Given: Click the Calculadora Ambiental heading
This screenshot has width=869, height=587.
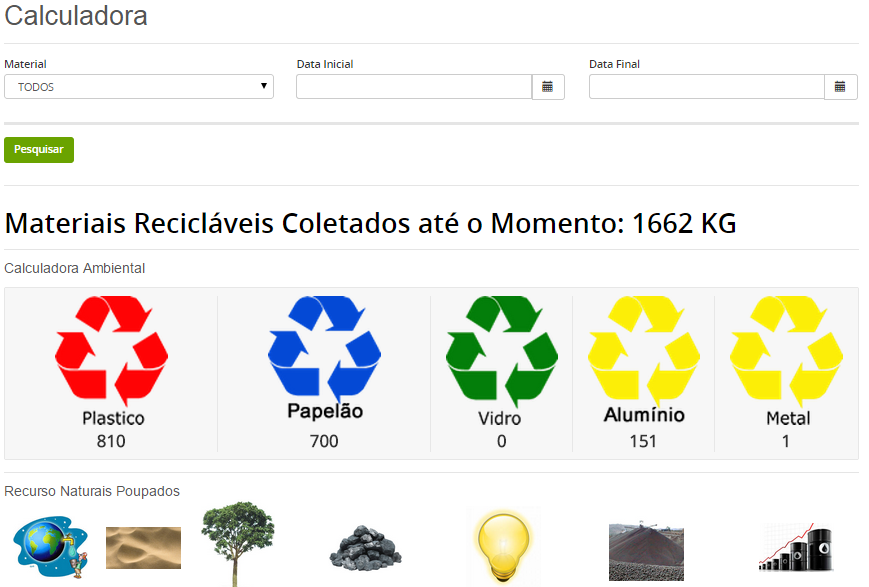Looking at the screenshot, I should coord(74,268).
